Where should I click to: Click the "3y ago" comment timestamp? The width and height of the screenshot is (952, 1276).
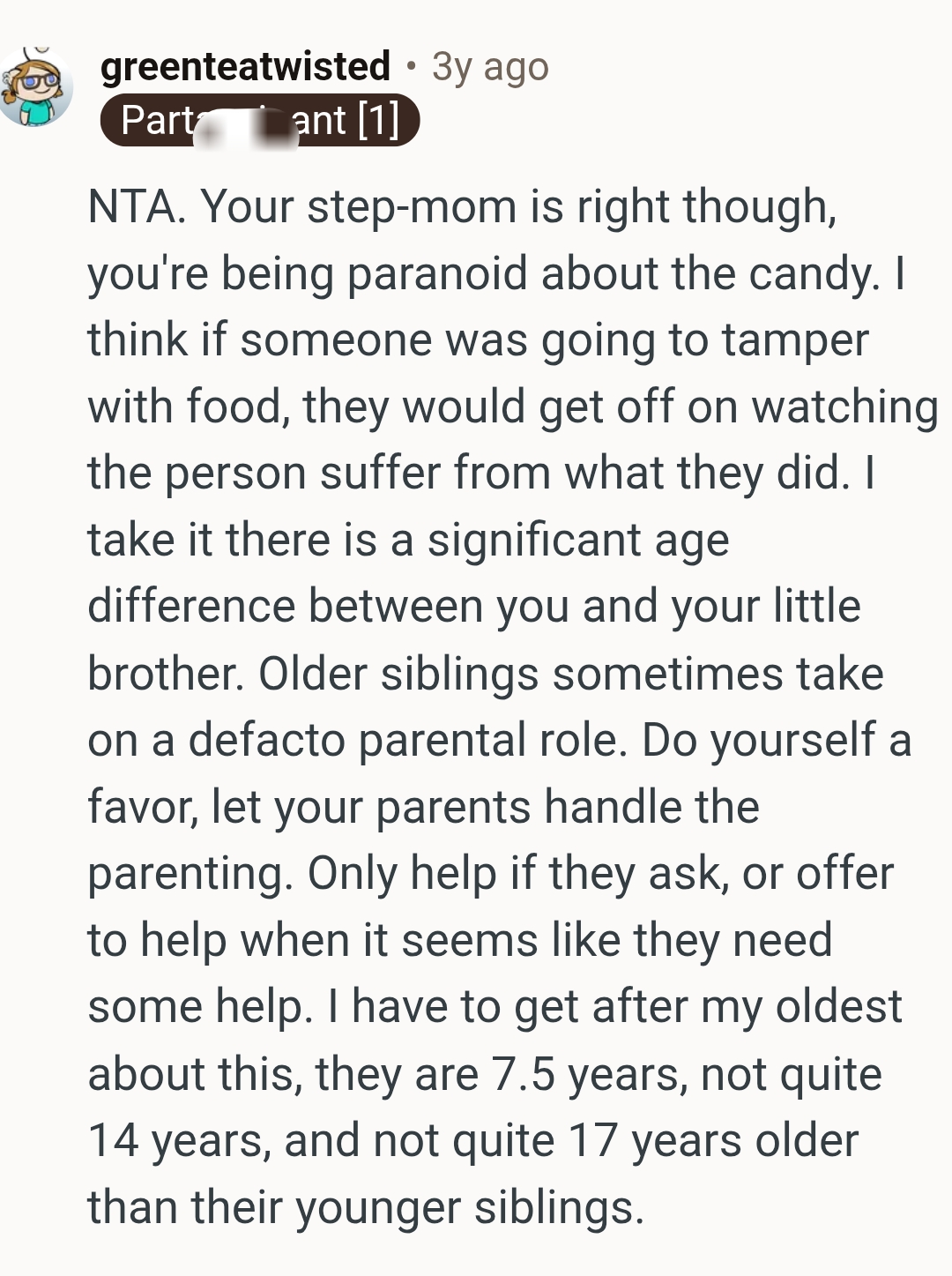click(x=490, y=67)
